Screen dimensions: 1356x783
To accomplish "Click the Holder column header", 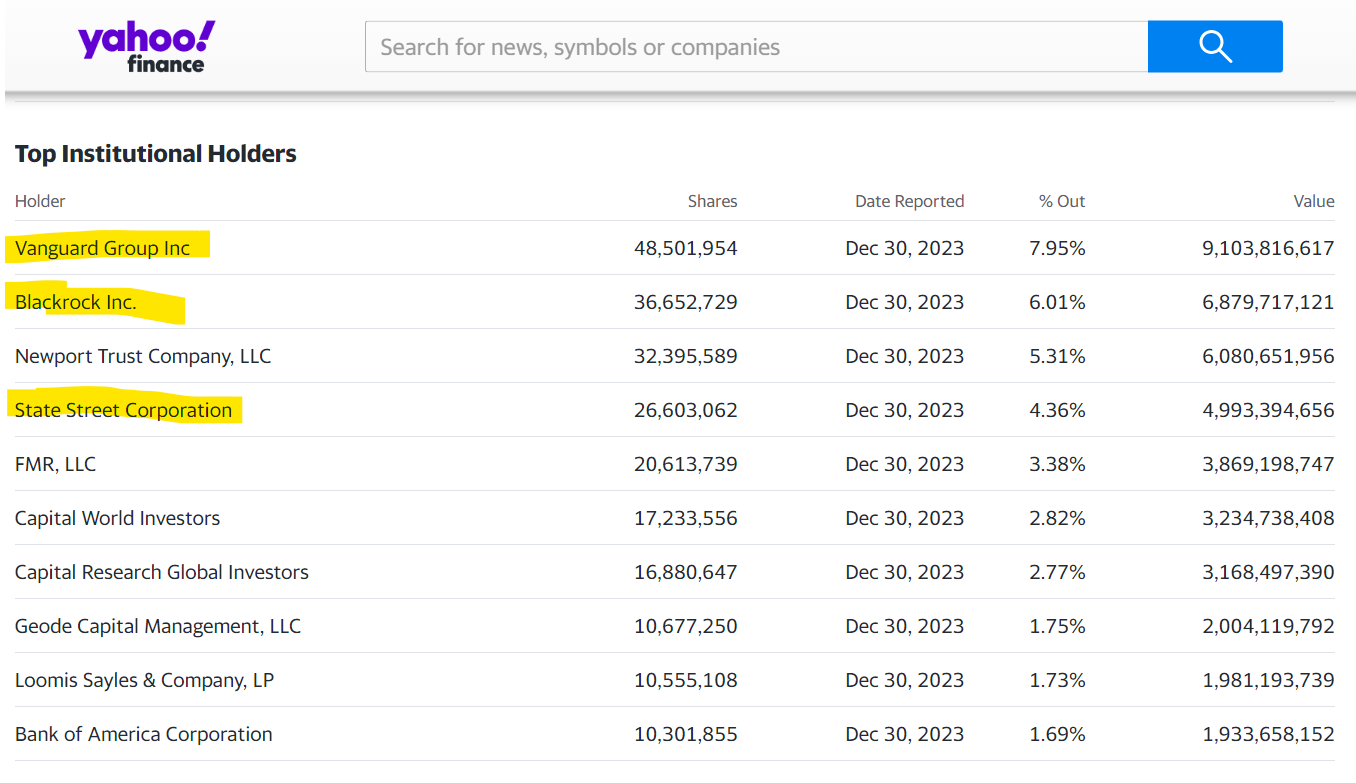I will point(40,201).
